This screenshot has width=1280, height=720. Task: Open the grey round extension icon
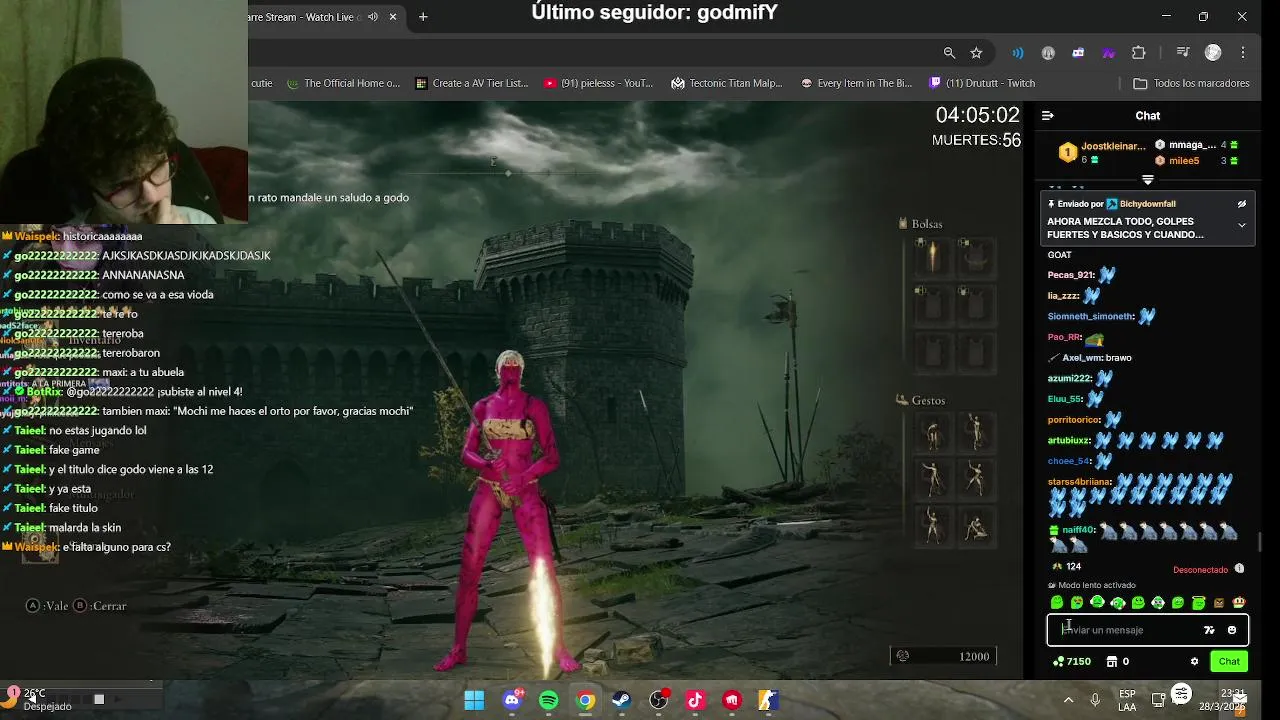point(1048,53)
